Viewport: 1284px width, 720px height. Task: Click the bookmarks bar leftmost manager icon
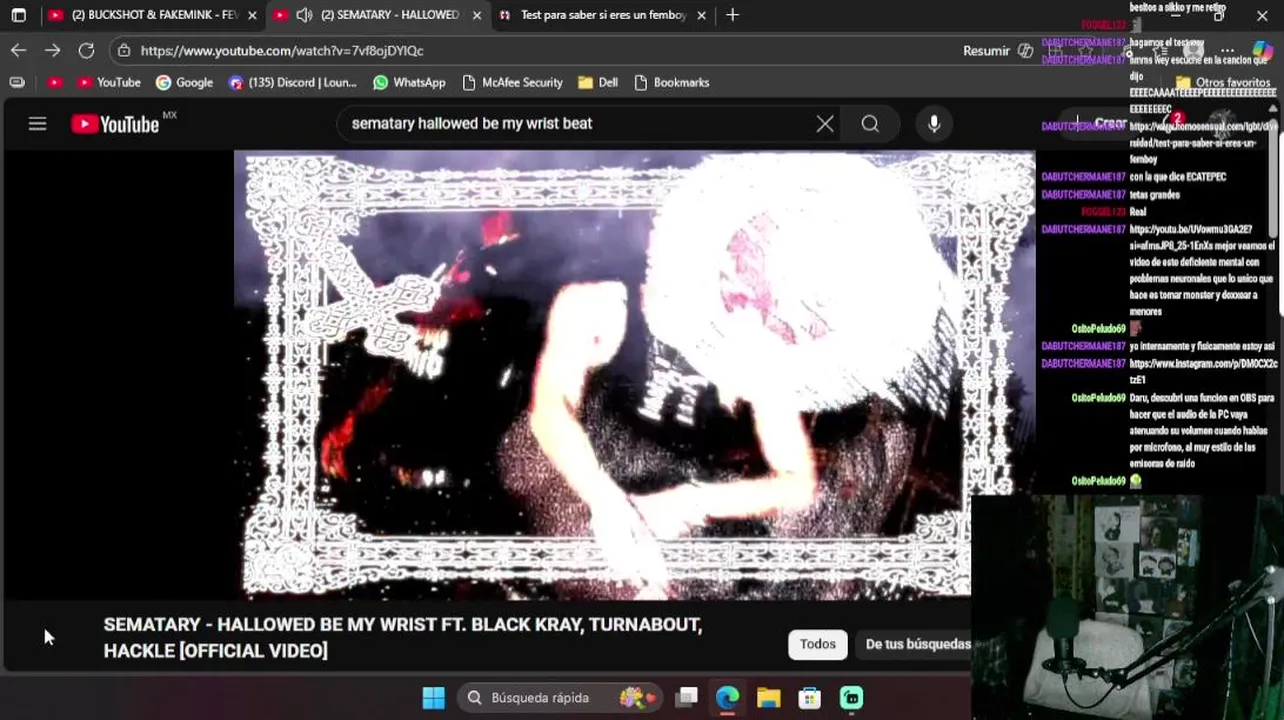coord(17,82)
